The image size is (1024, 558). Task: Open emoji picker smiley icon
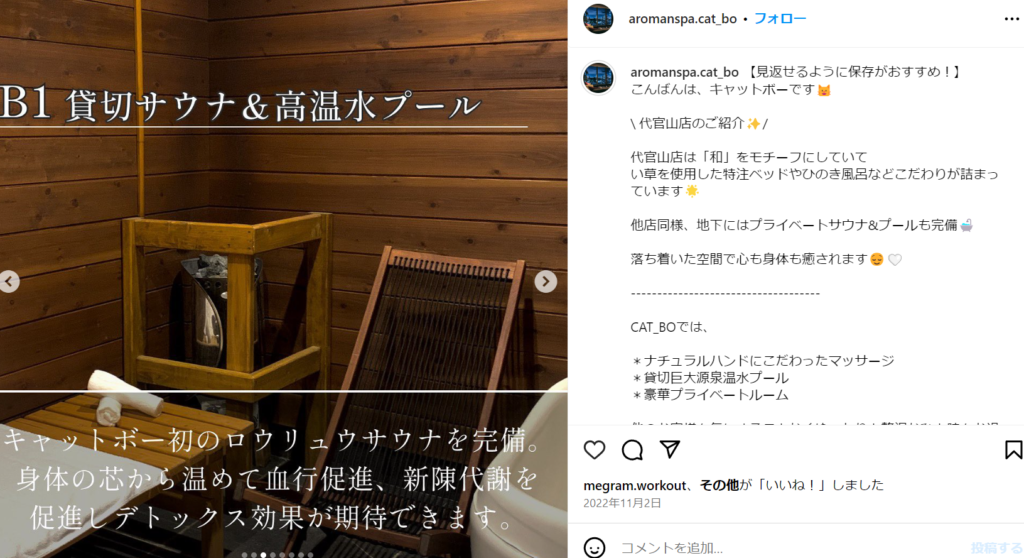(594, 548)
